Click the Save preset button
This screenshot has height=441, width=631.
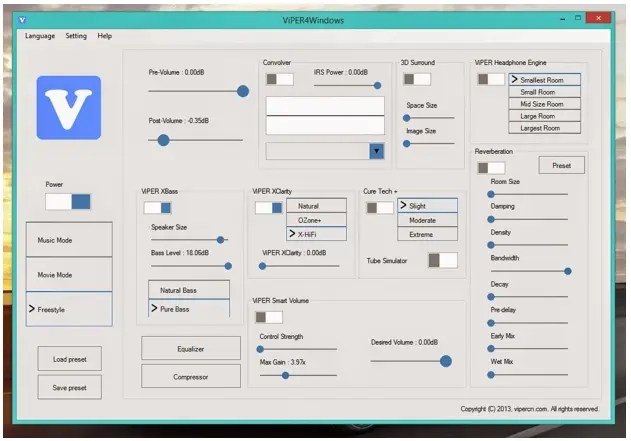coord(70,387)
